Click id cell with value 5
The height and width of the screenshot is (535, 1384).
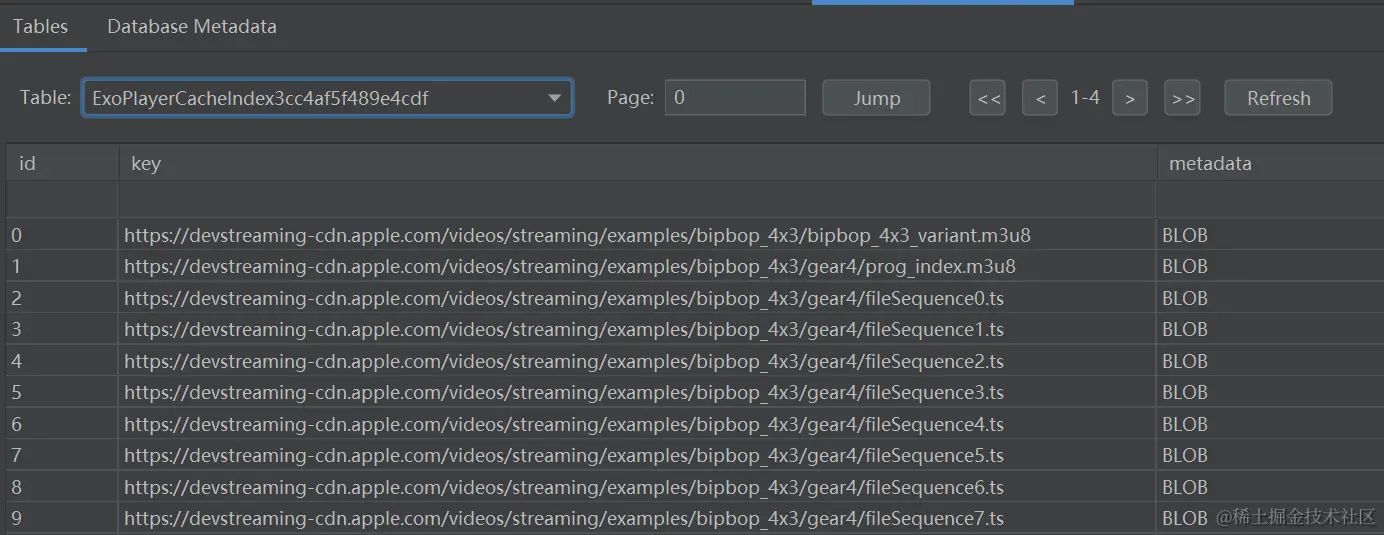coord(62,392)
